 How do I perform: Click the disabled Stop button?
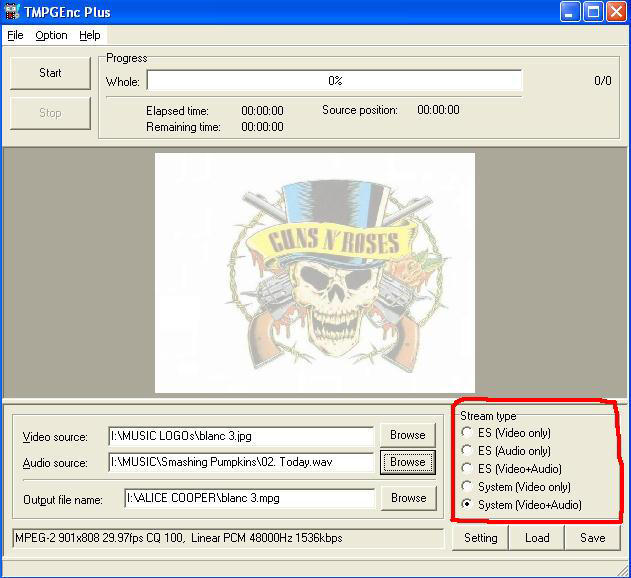[50, 113]
